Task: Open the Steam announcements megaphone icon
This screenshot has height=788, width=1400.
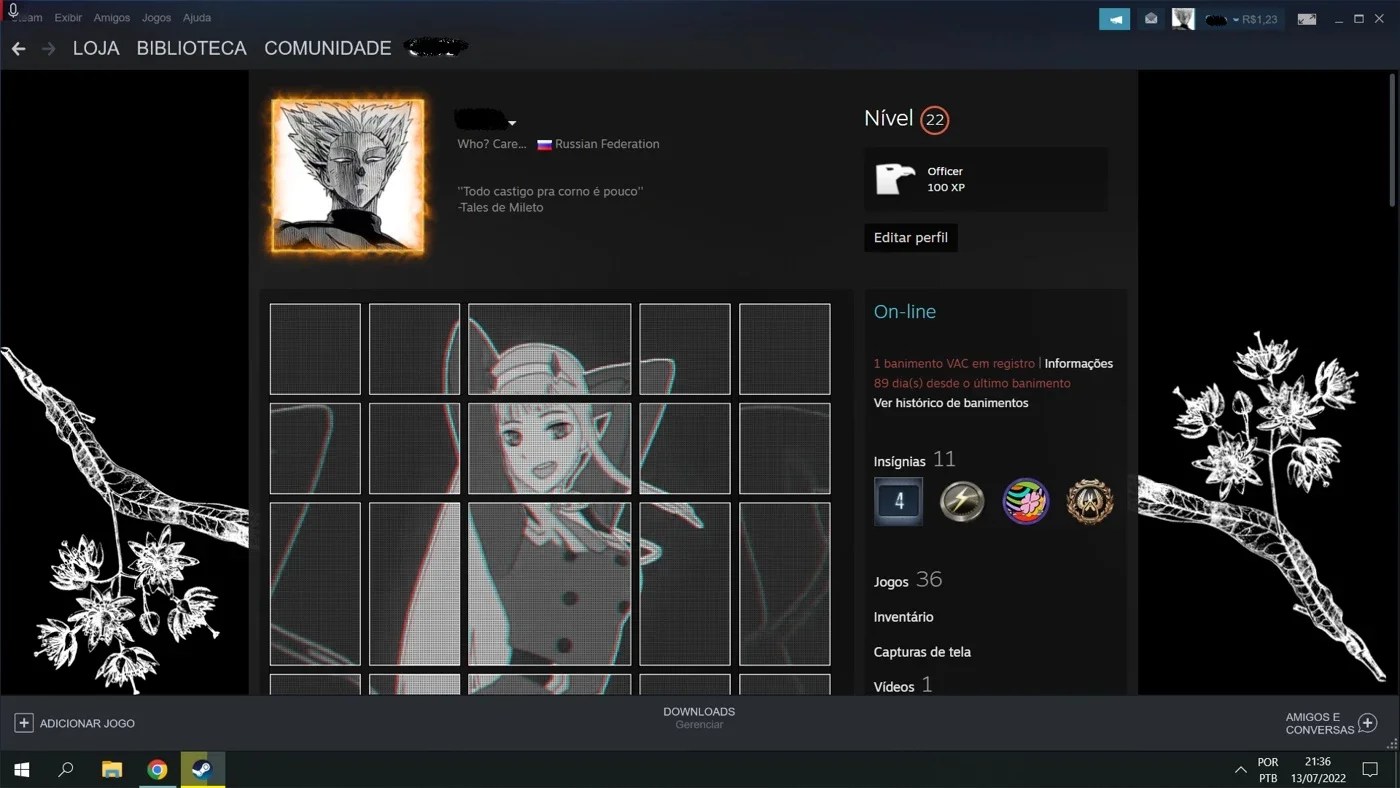Action: (1114, 19)
